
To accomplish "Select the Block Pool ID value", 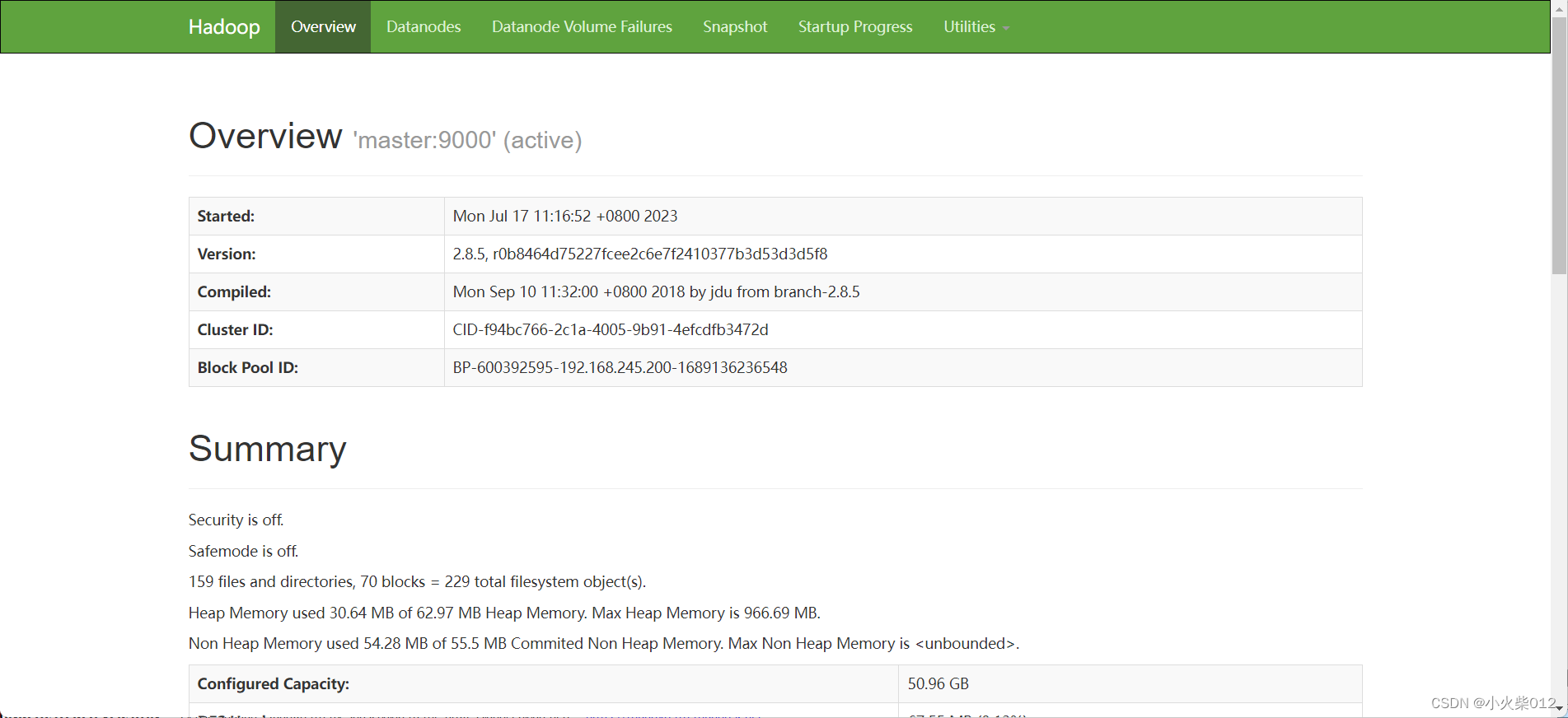I will [x=620, y=367].
